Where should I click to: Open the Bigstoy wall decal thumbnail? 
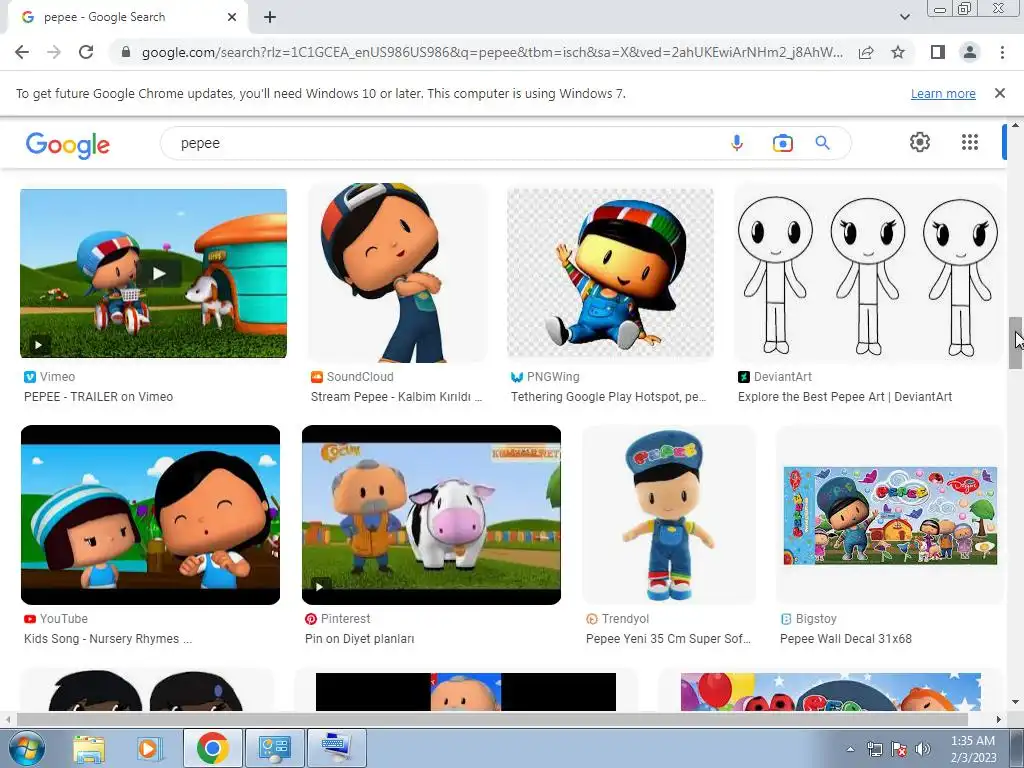coord(889,515)
